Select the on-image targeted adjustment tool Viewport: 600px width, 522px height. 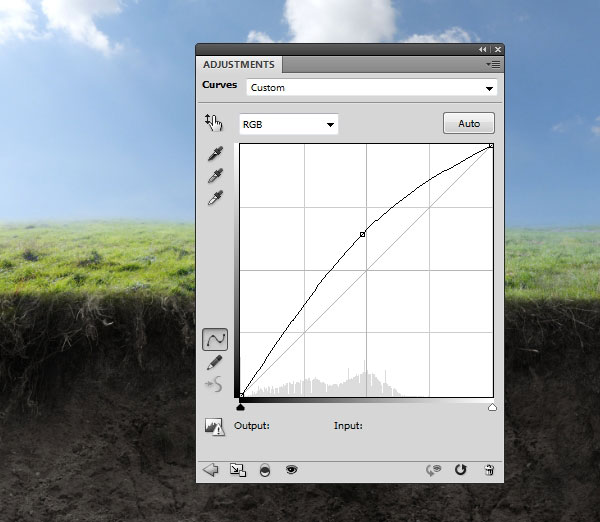[x=214, y=122]
